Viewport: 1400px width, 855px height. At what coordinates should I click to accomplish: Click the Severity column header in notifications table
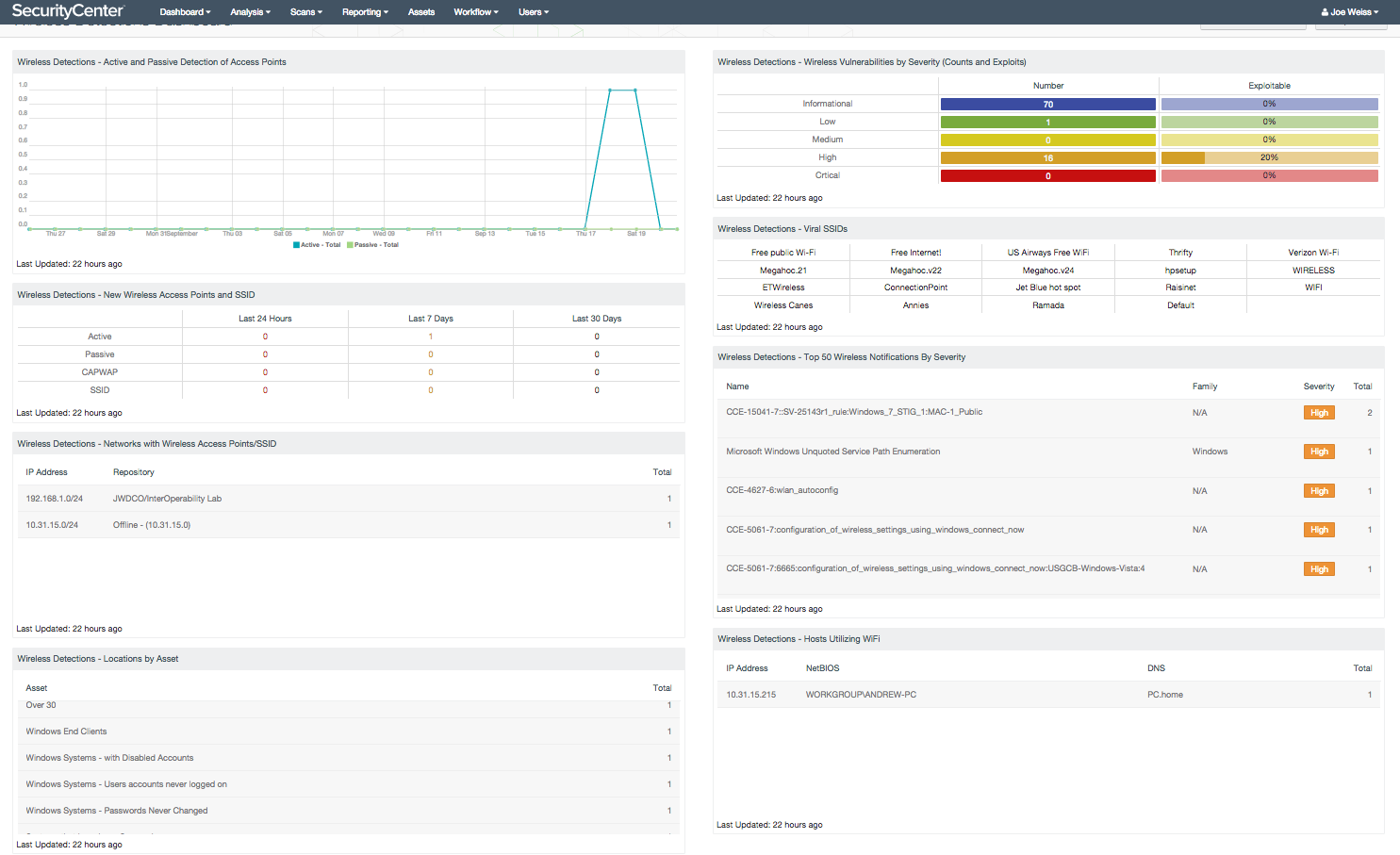pyautogui.click(x=1319, y=386)
